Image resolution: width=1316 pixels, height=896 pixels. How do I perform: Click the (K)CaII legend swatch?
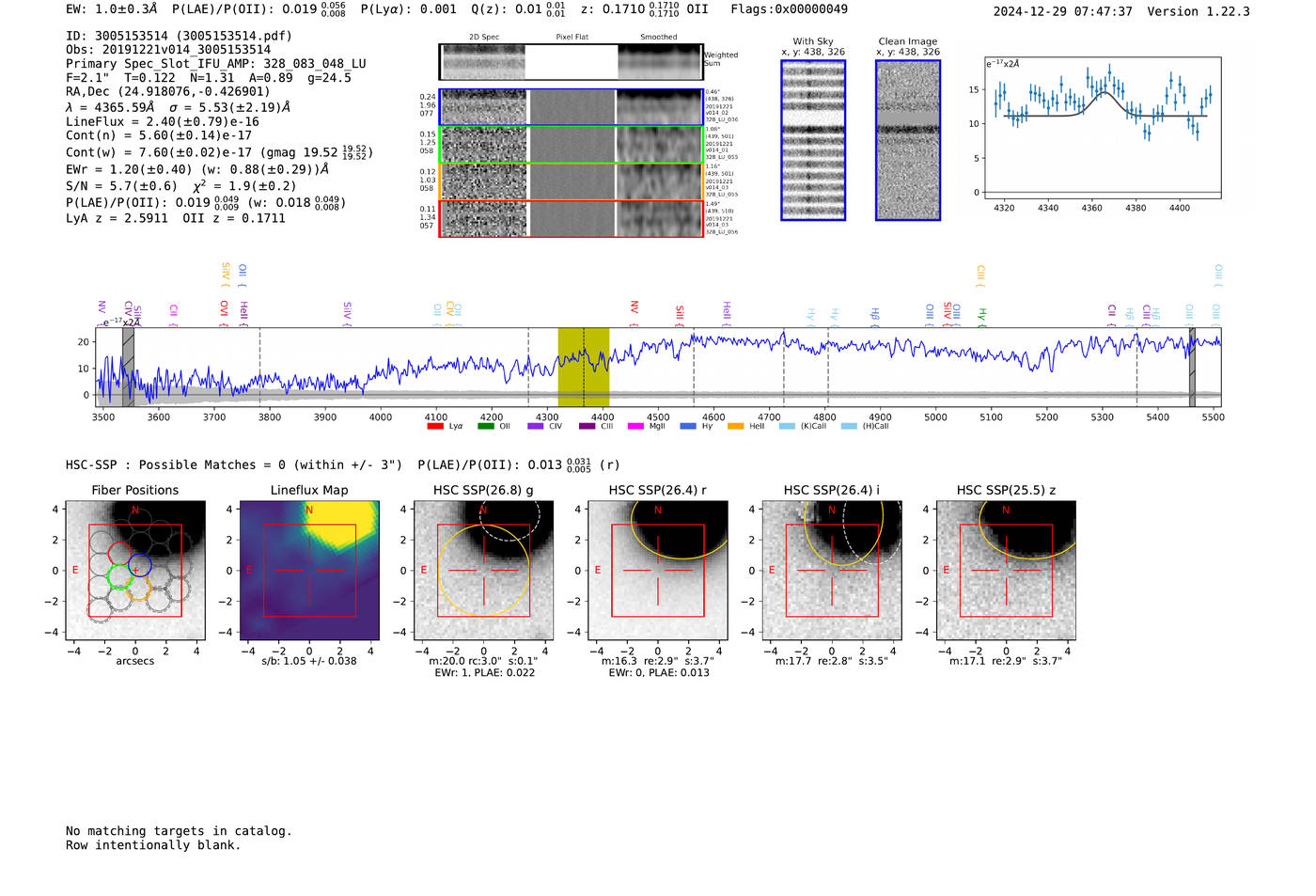[787, 426]
